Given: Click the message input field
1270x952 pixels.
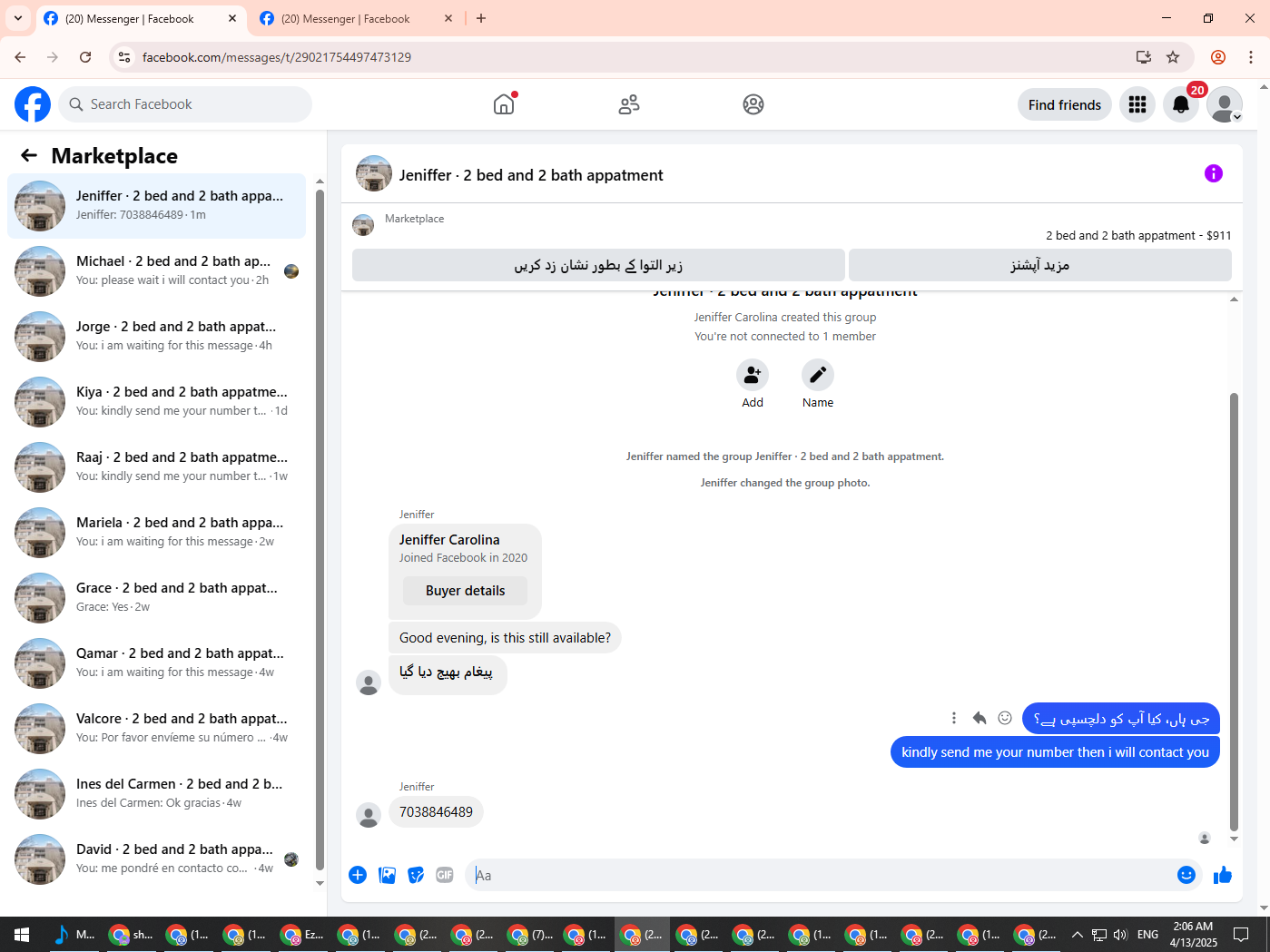Looking at the screenshot, I should tap(822, 875).
